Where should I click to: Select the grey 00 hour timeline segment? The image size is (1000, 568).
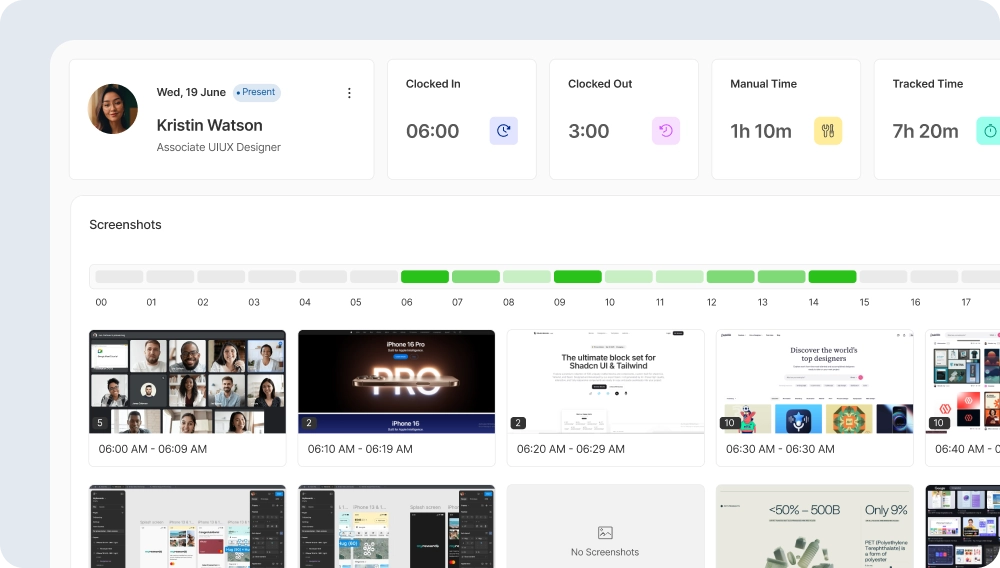click(119, 277)
